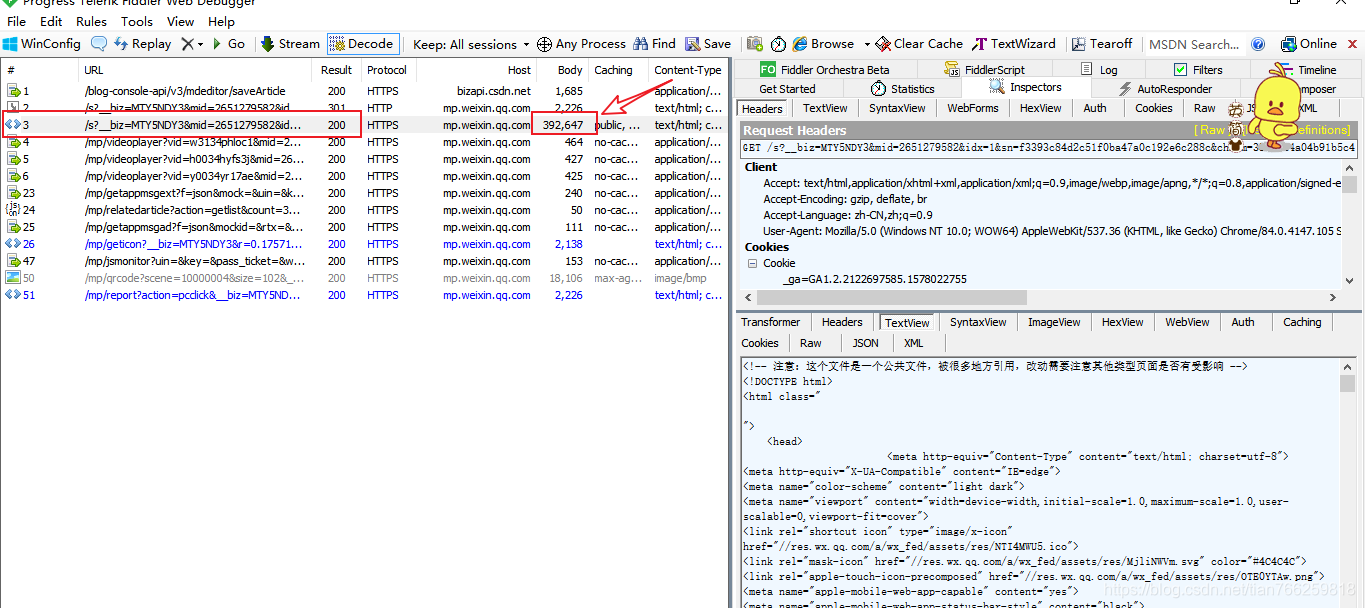
Task: Click the timer stopwatch toolbar icon
Action: click(x=778, y=44)
